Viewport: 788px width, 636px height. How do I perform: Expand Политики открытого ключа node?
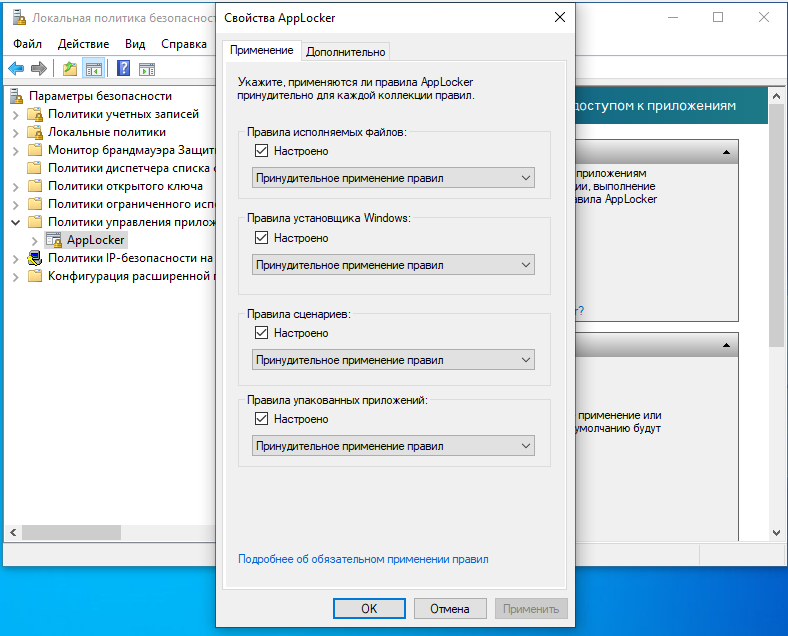click(x=16, y=187)
